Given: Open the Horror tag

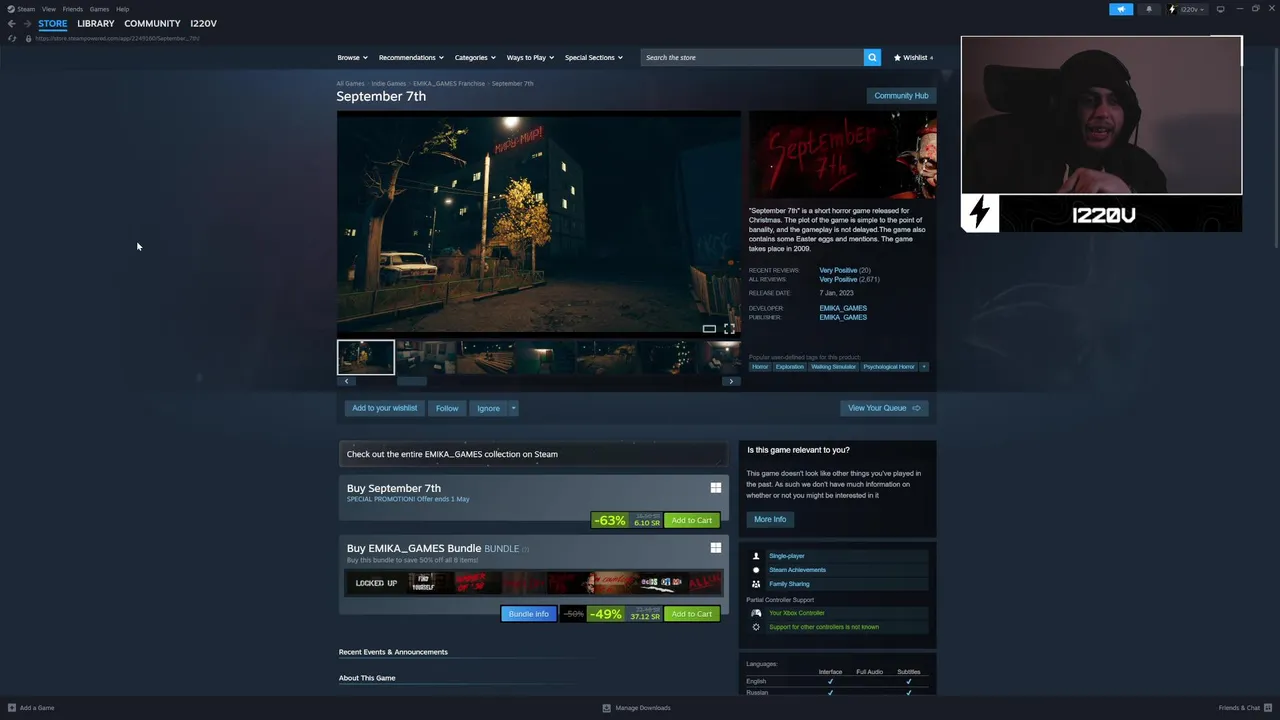Looking at the screenshot, I should [x=760, y=367].
